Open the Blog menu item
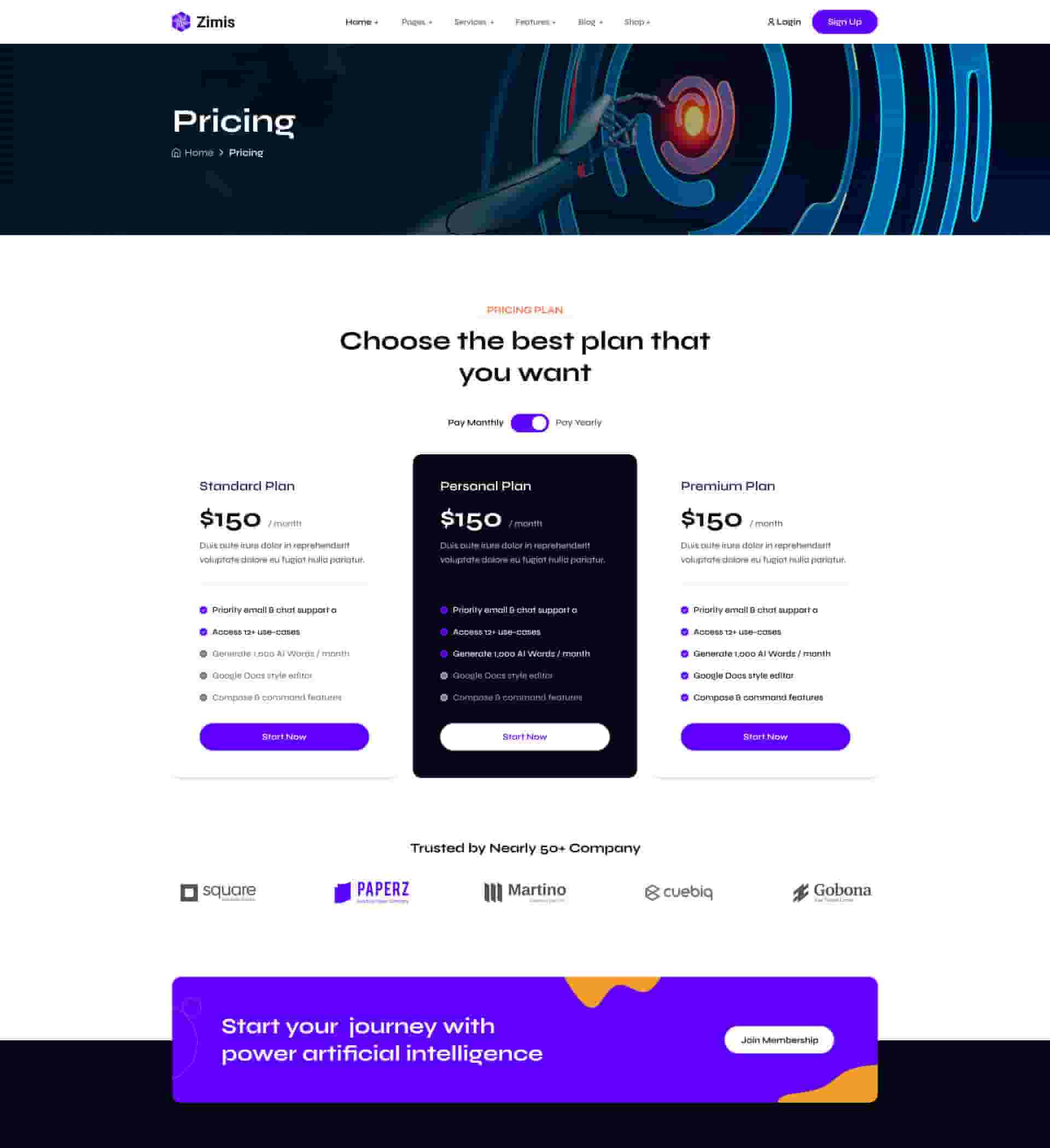Viewport: 1050px width, 1148px height. point(588,22)
